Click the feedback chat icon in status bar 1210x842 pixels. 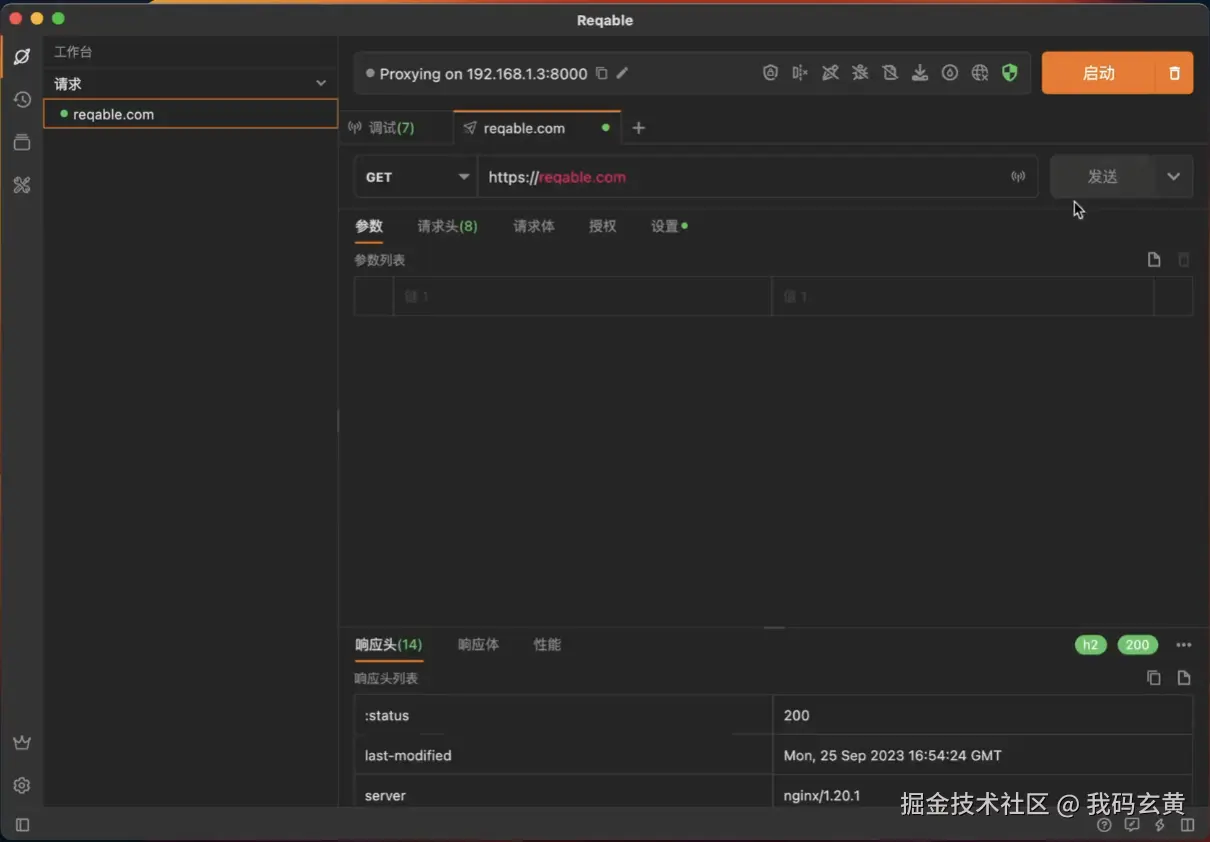pyautogui.click(x=1132, y=825)
